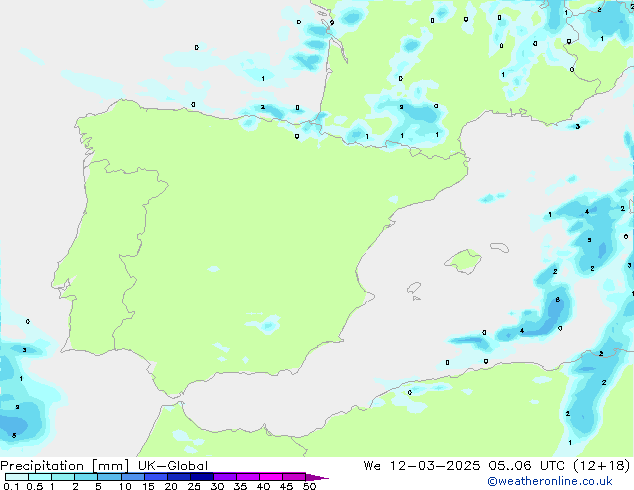The height and width of the screenshot is (490, 634).
Task: Pick the 0.1–0.5 mm legend swatch
Action: [x=17, y=477]
